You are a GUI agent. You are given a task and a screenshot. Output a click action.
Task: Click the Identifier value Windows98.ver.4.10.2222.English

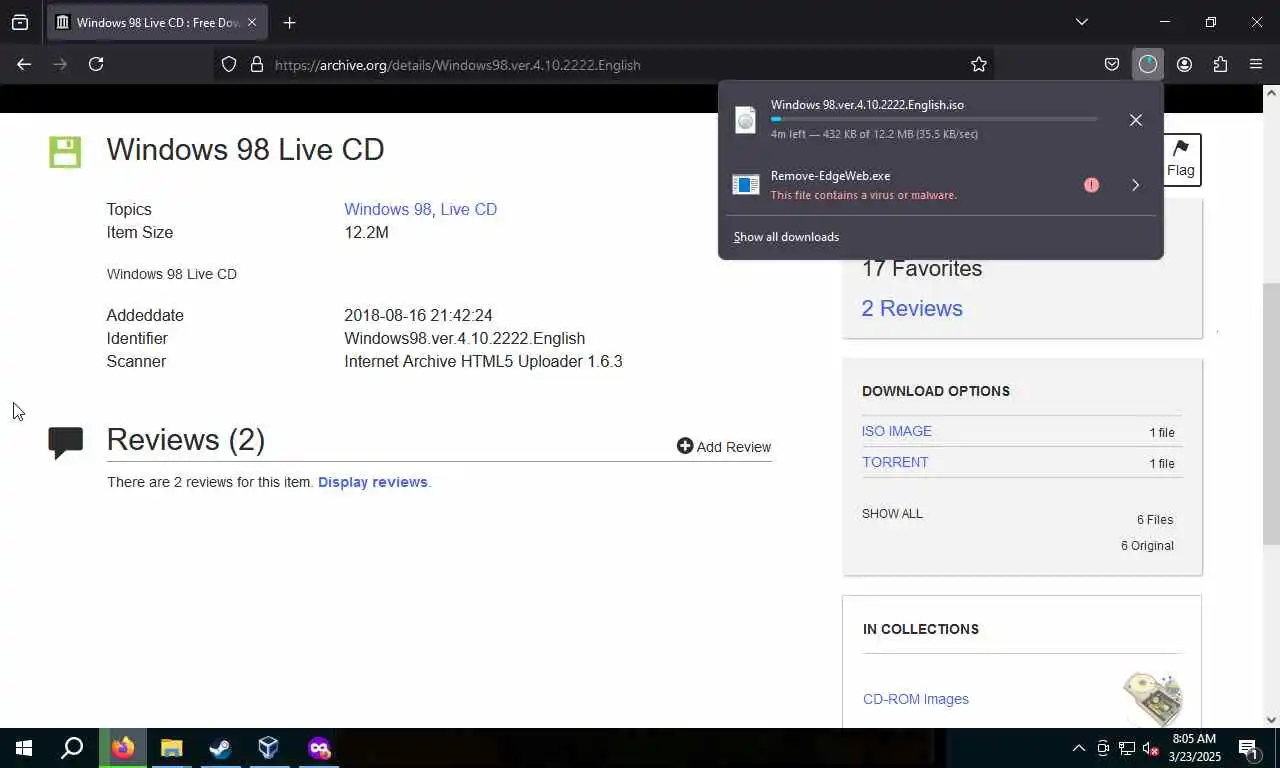click(464, 338)
